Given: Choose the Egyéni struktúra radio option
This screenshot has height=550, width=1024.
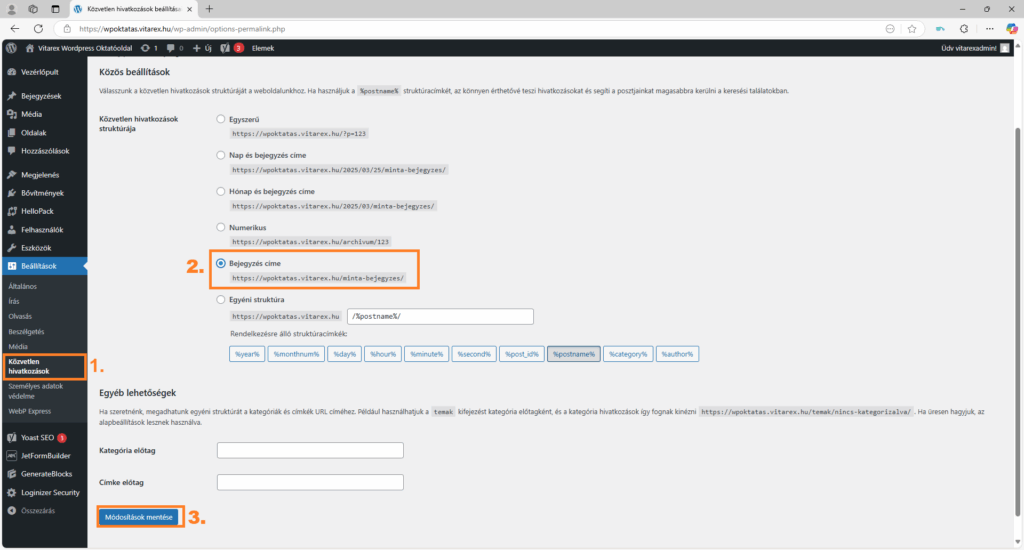Looking at the screenshot, I should 222,299.
